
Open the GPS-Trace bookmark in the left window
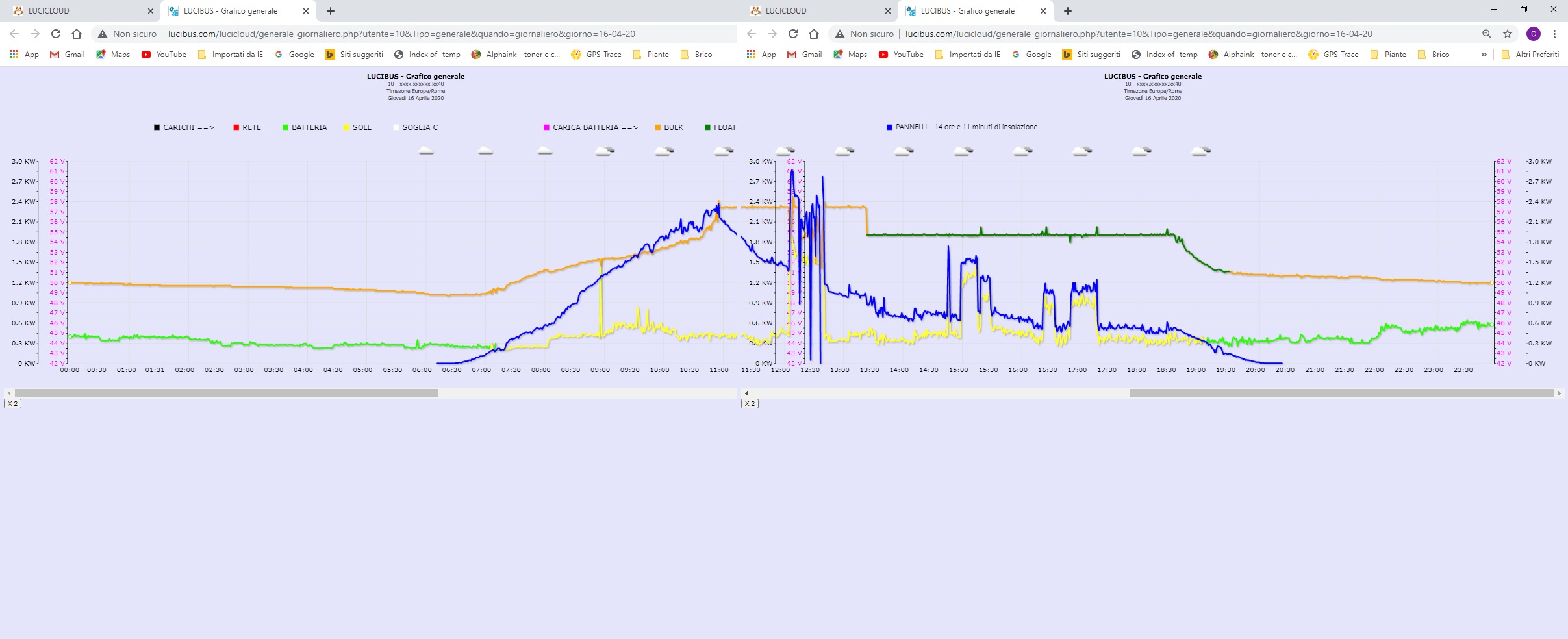(x=596, y=55)
